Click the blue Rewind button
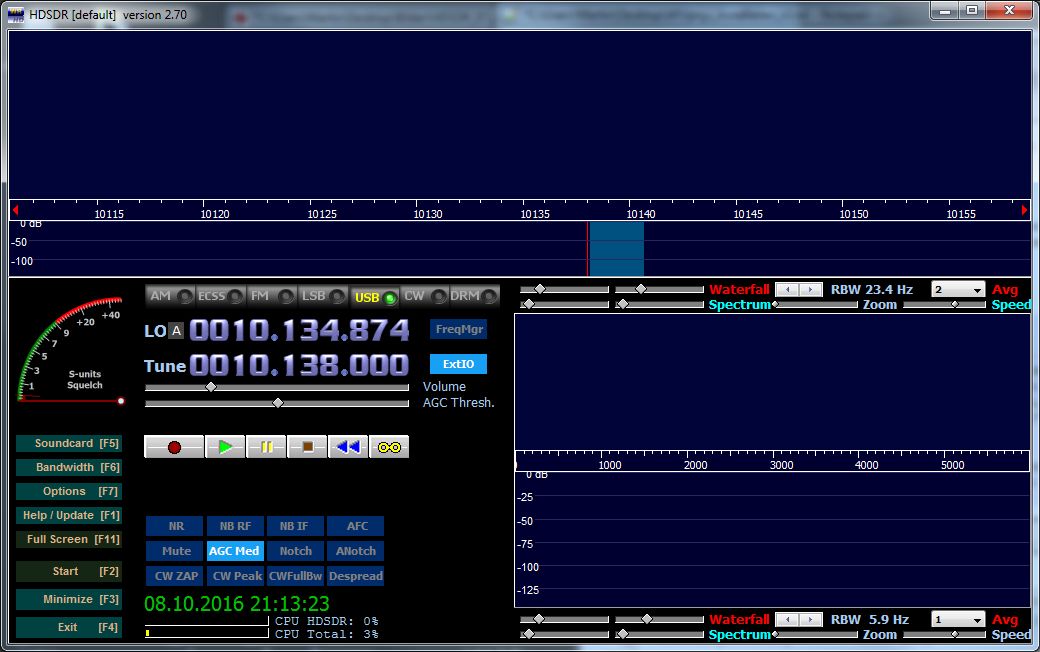Screen dimensions: 1040x652 click(x=348, y=447)
